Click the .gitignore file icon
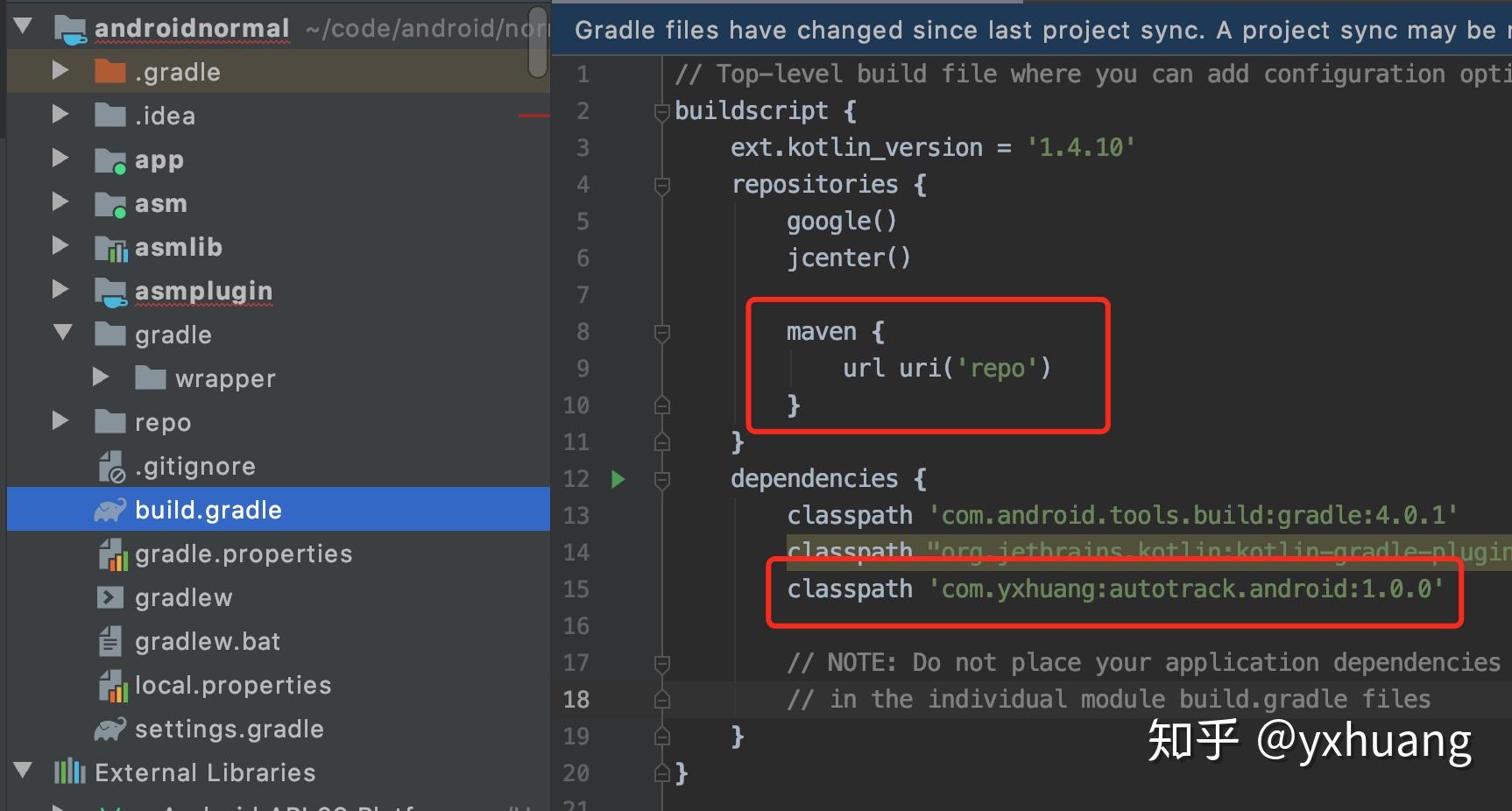Screen dimensions: 1512x811 click(111, 467)
